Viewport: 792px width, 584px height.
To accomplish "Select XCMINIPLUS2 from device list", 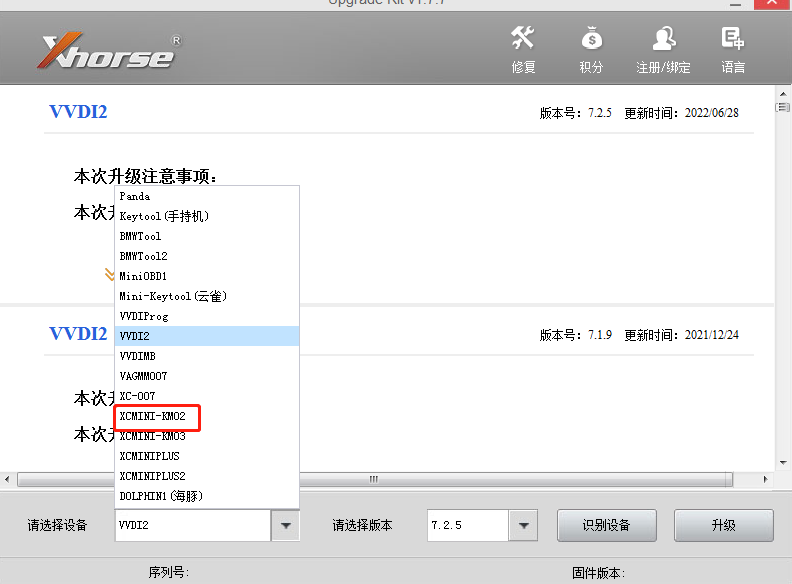I will [x=207, y=476].
